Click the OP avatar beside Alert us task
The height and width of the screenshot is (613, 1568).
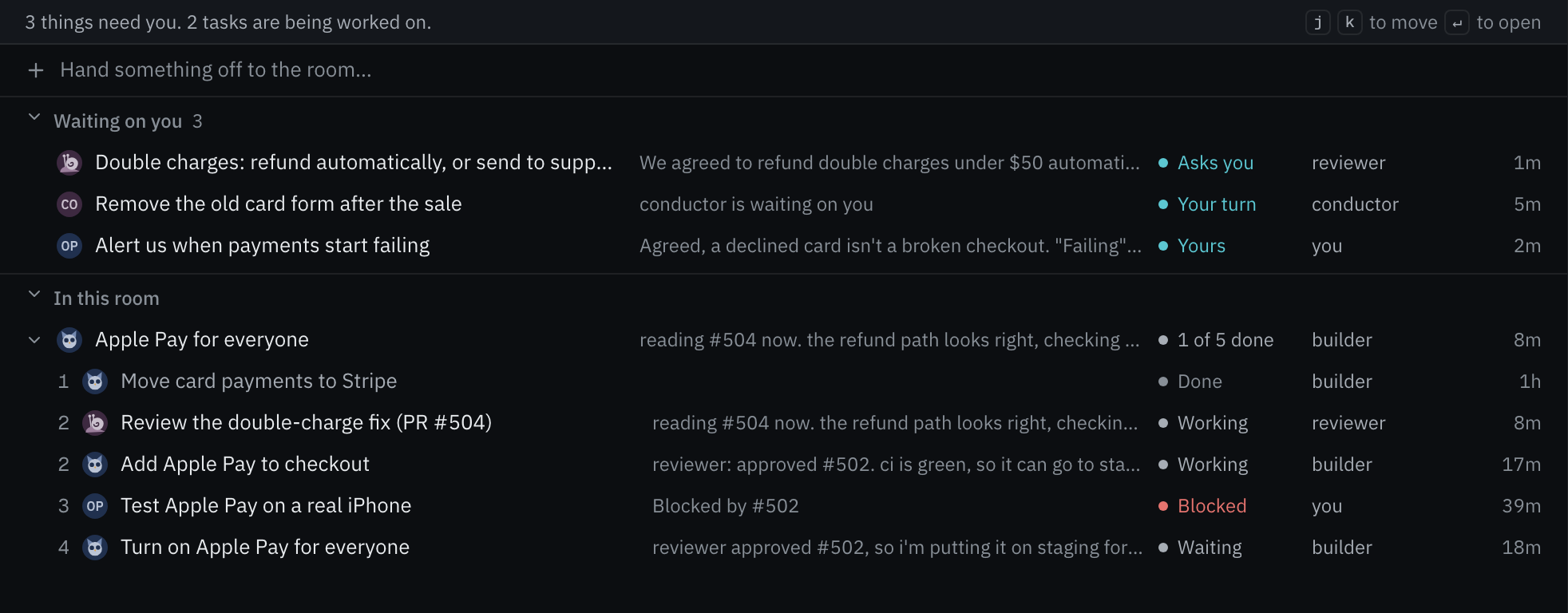(x=69, y=246)
